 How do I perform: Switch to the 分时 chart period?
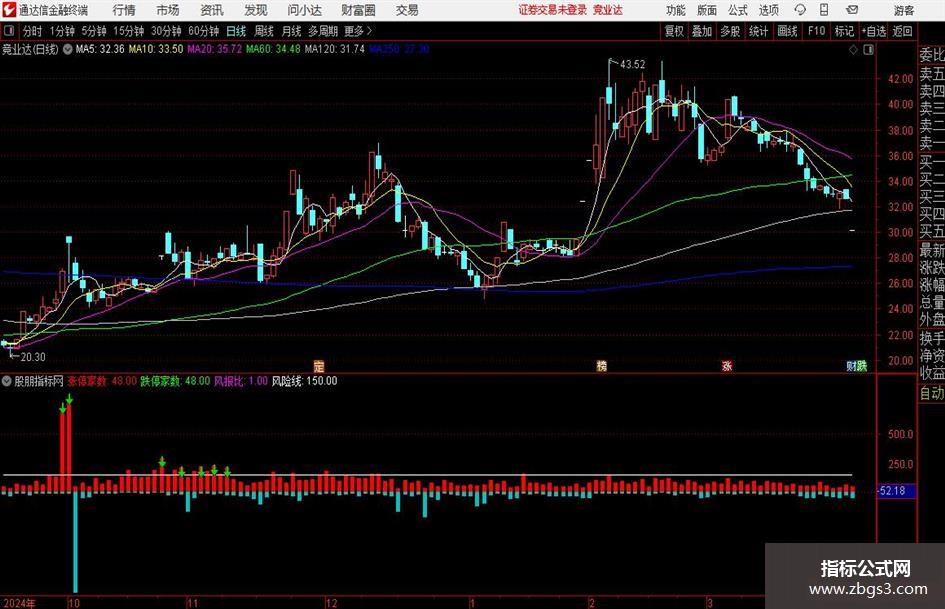click(x=32, y=31)
